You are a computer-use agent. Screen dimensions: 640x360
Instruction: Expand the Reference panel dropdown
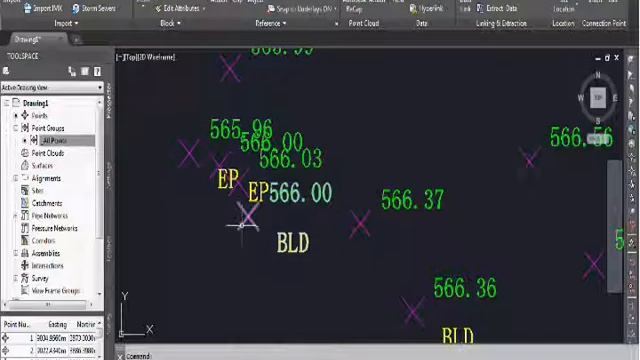[x=271, y=23]
